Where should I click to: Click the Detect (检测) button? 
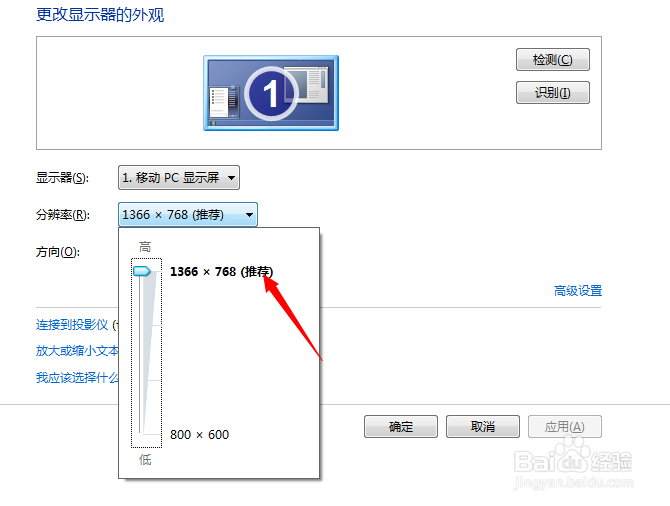pyautogui.click(x=552, y=59)
